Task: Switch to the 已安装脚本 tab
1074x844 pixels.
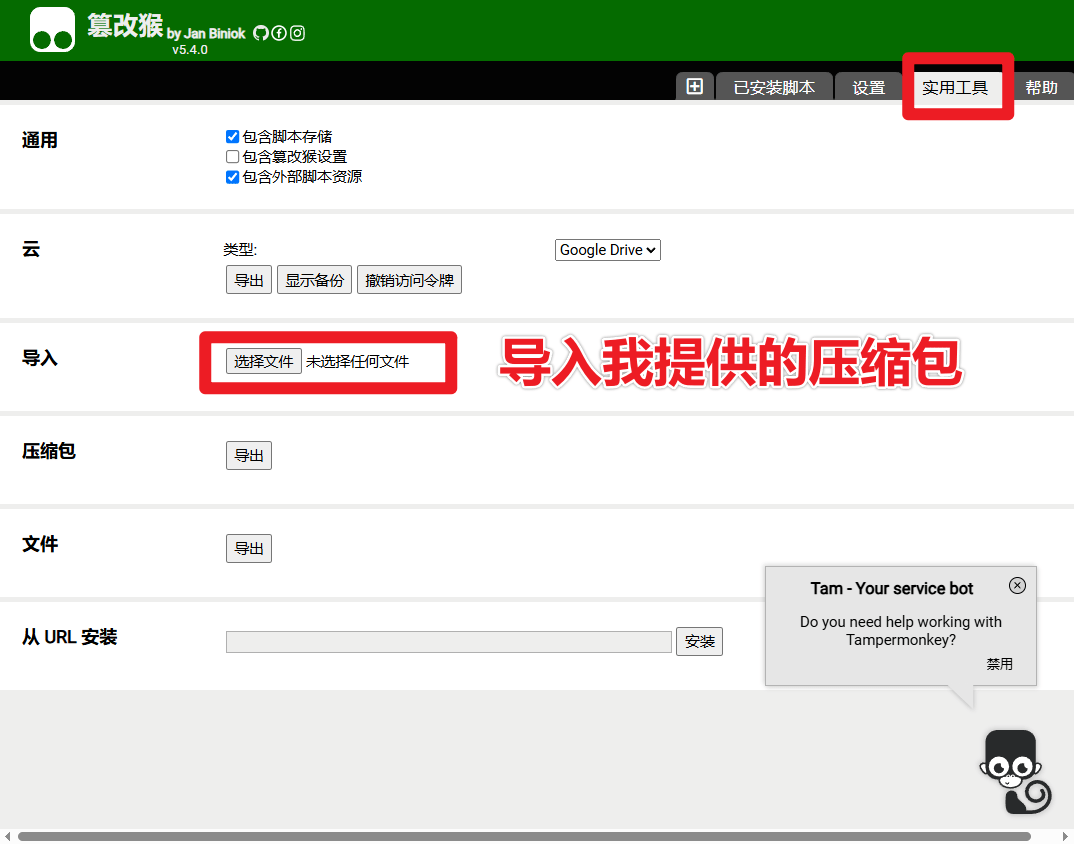Action: (773, 86)
